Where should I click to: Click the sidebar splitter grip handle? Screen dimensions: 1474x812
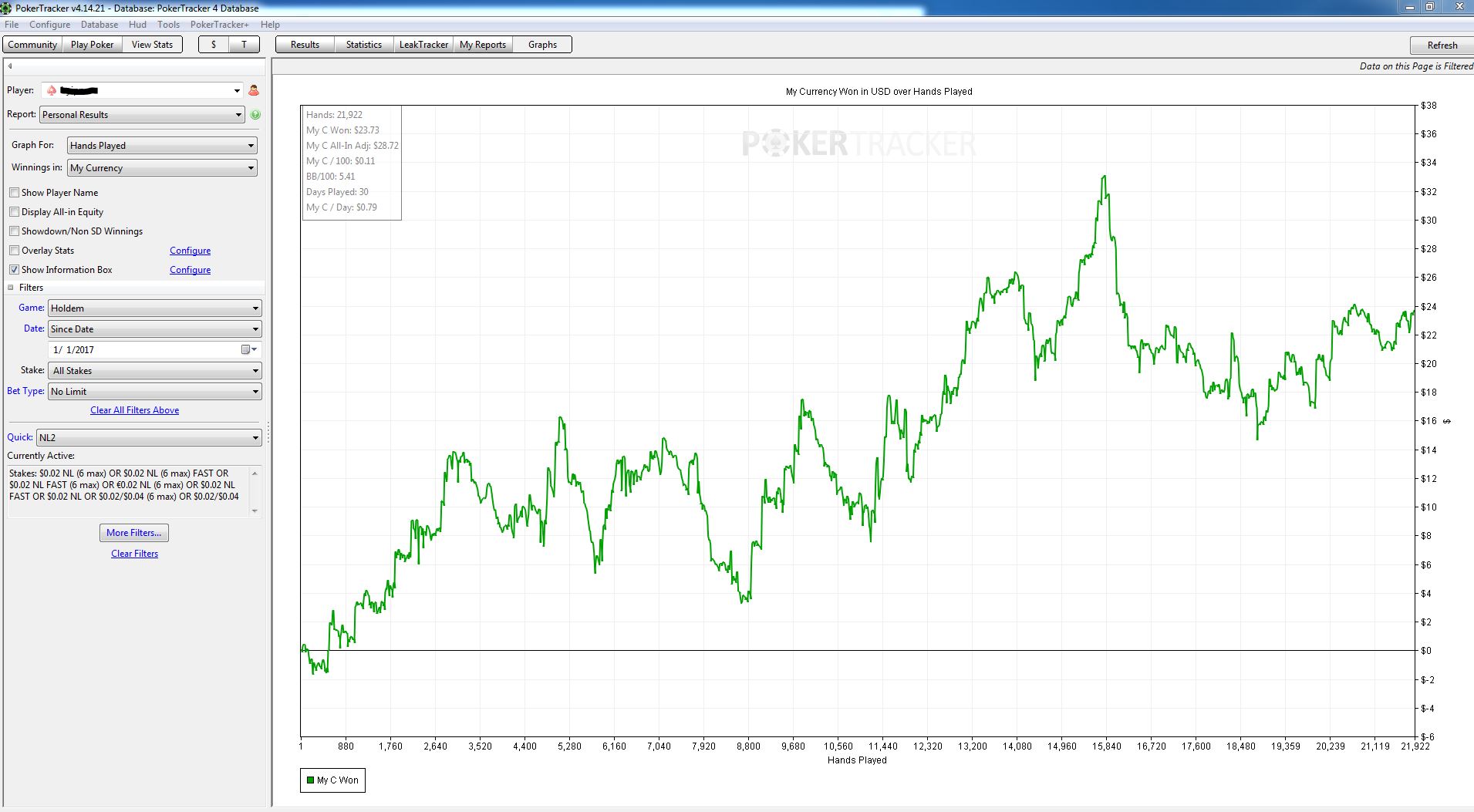[x=268, y=433]
